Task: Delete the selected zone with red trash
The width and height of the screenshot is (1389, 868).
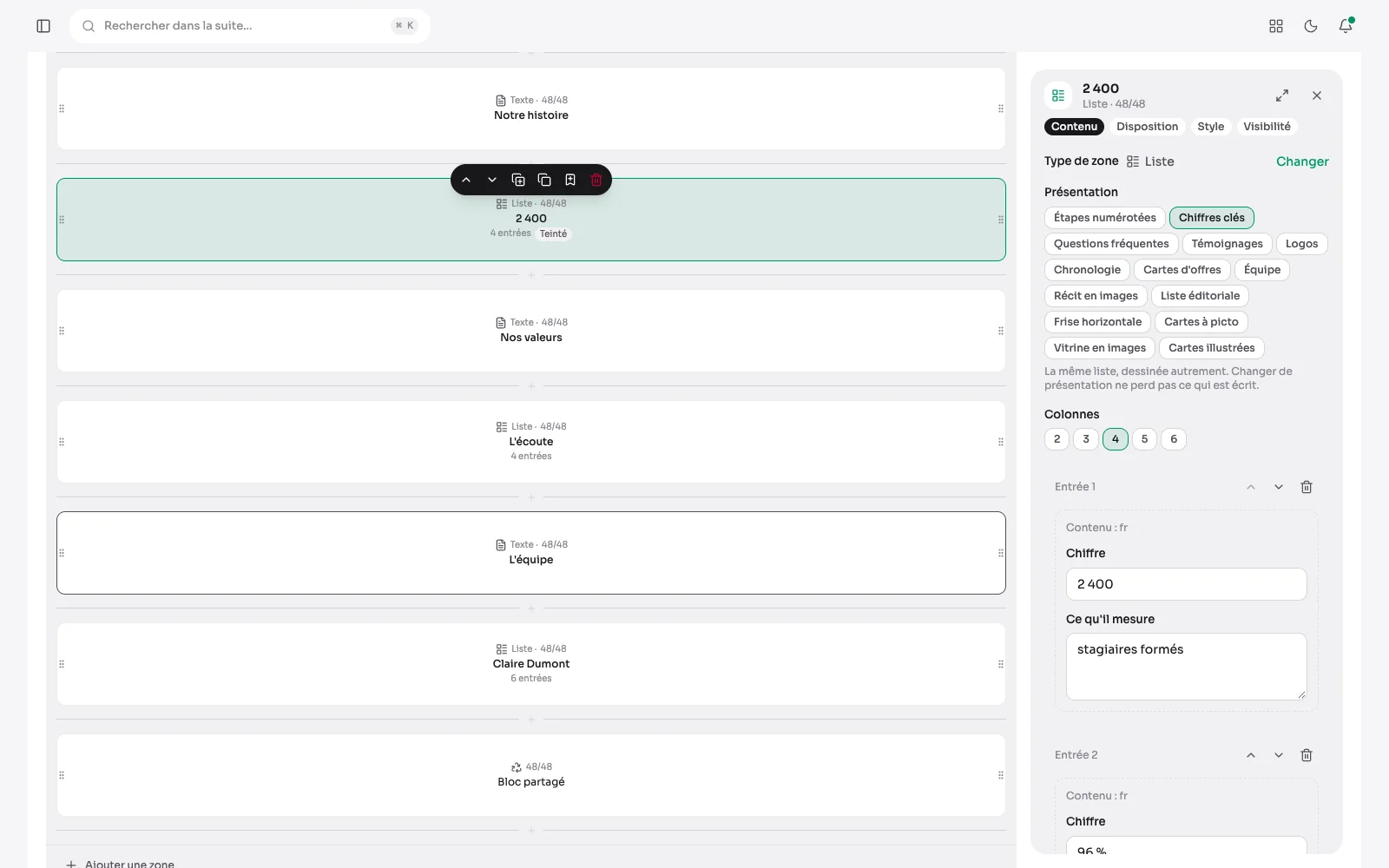Action: coord(596,180)
